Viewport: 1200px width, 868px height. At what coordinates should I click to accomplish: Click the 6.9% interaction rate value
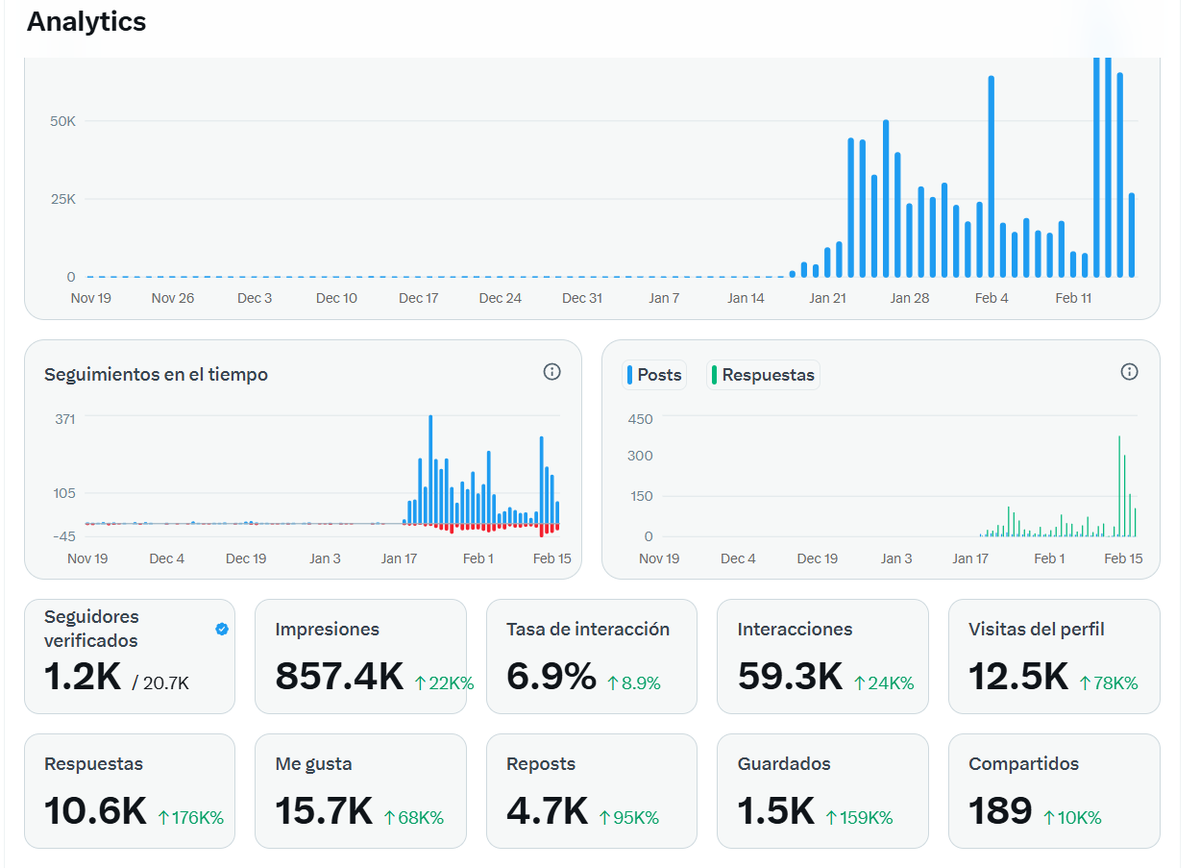[x=551, y=677]
